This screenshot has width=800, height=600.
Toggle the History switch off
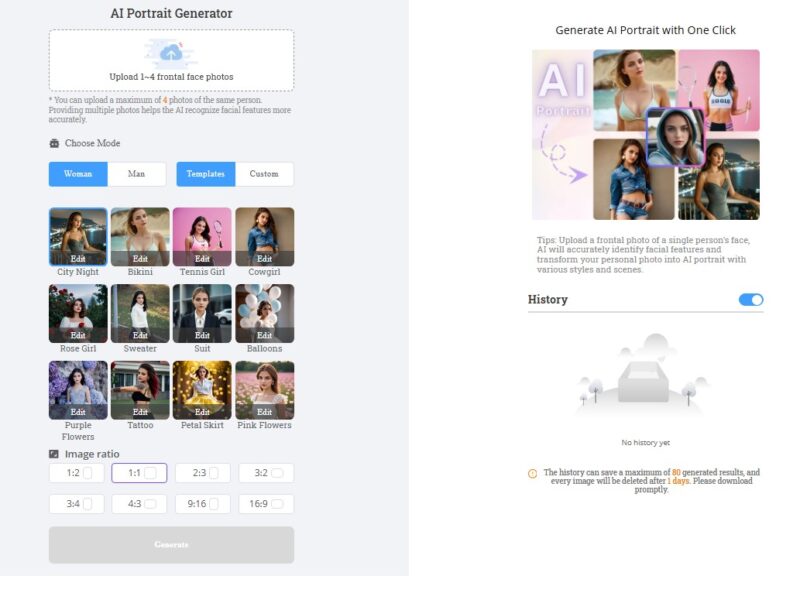(750, 300)
